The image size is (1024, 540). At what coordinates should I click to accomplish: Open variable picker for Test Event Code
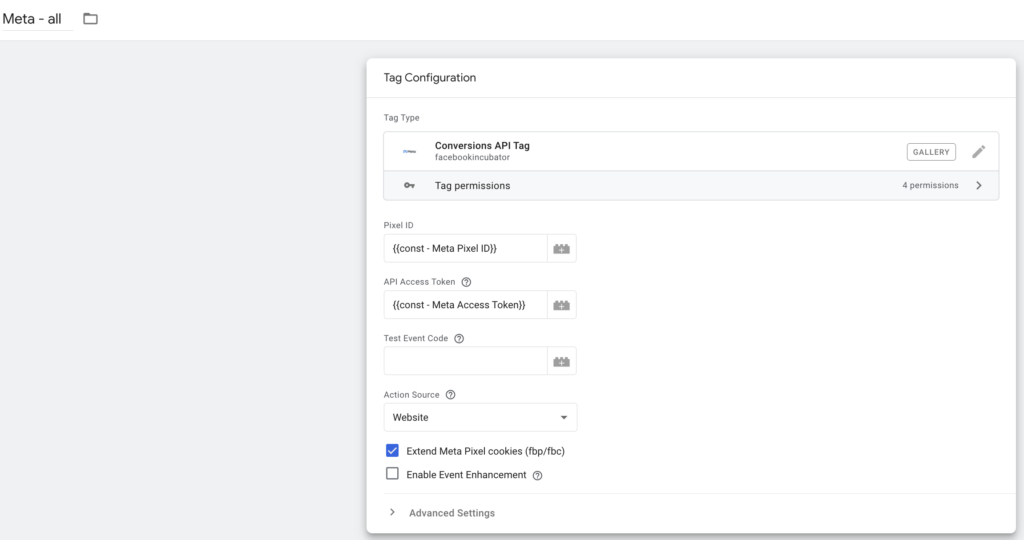point(561,361)
